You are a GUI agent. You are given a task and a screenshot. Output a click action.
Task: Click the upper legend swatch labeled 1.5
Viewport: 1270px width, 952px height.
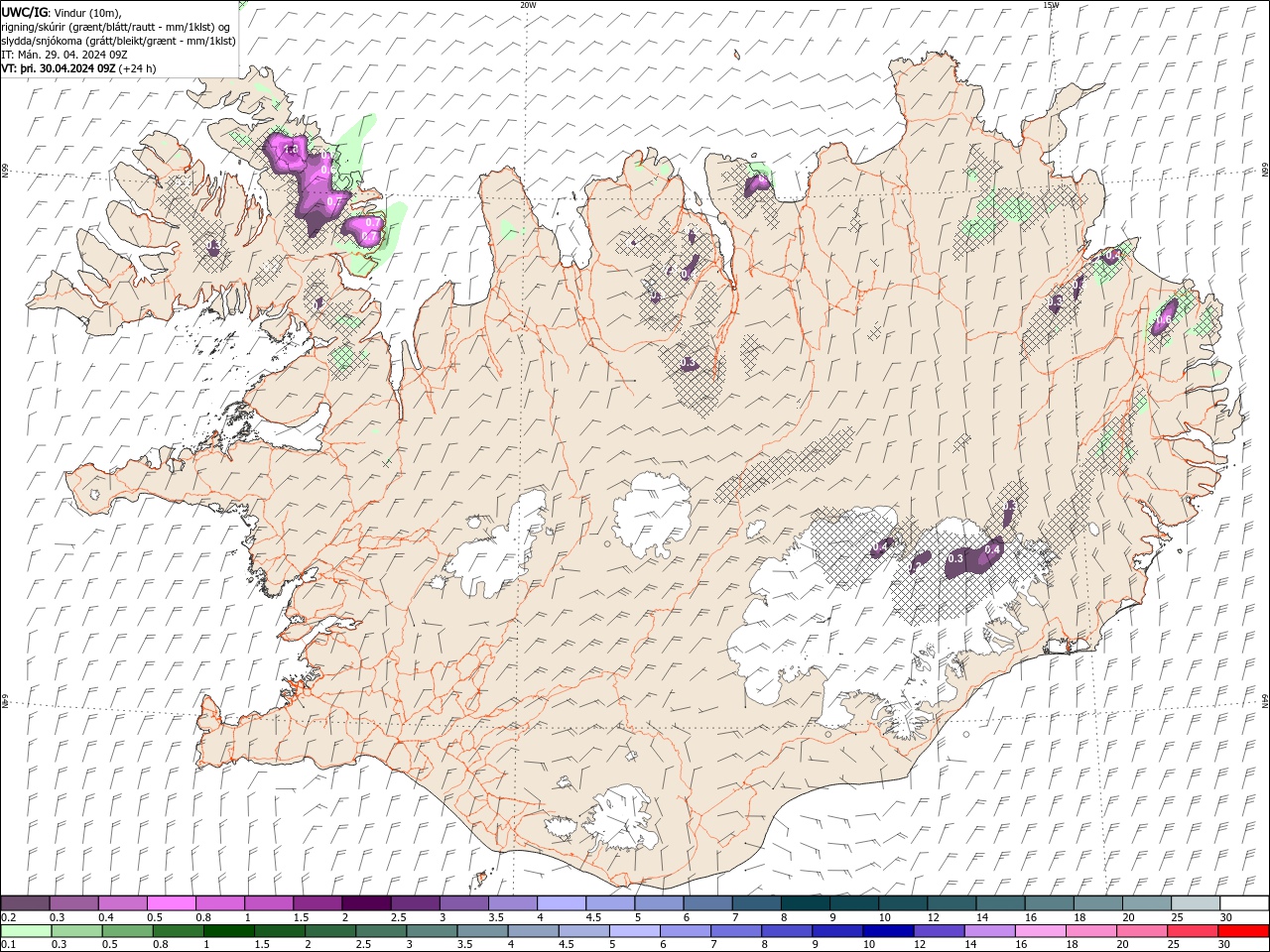[x=317, y=903]
